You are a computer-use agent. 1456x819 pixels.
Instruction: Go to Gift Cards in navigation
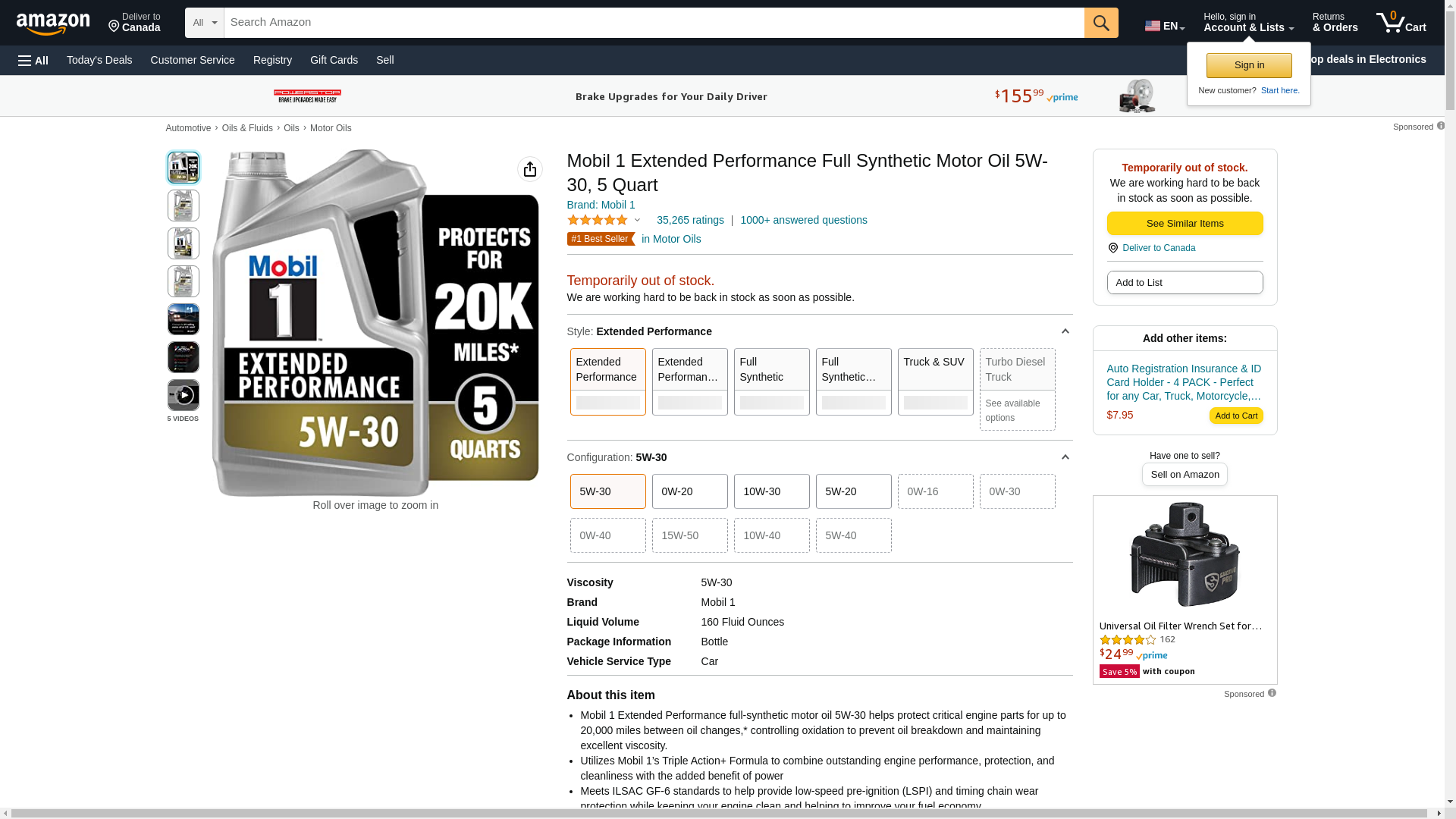pyautogui.click(x=334, y=60)
